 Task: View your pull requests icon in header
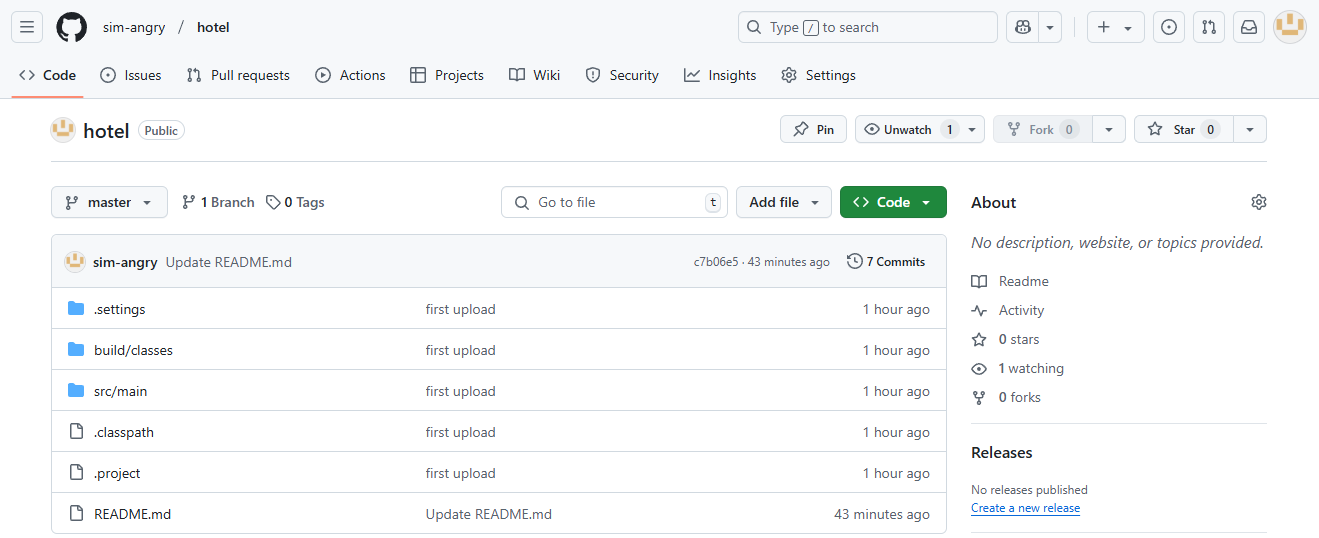[x=1208, y=27]
